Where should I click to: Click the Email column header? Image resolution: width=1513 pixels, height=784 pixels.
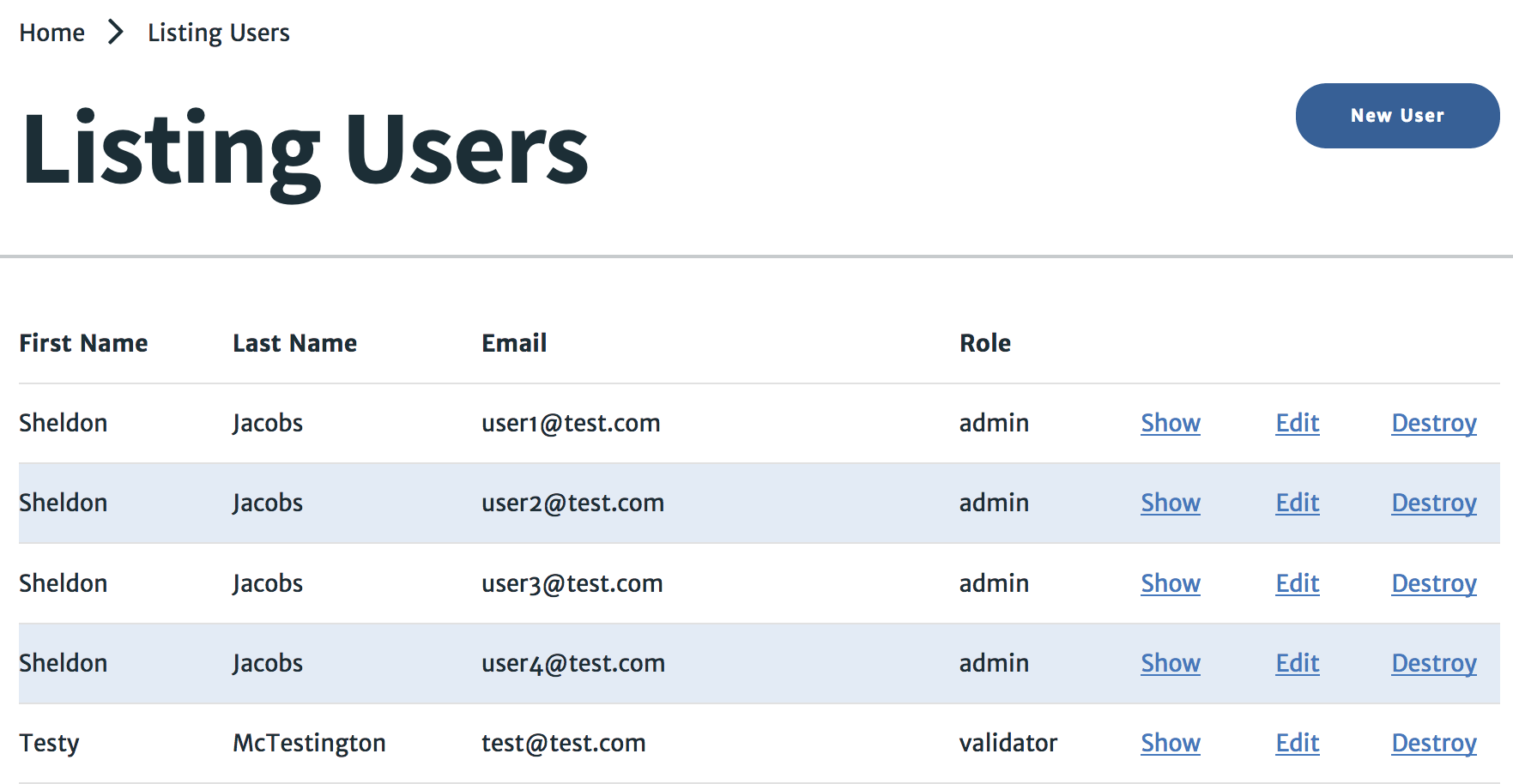coord(514,343)
